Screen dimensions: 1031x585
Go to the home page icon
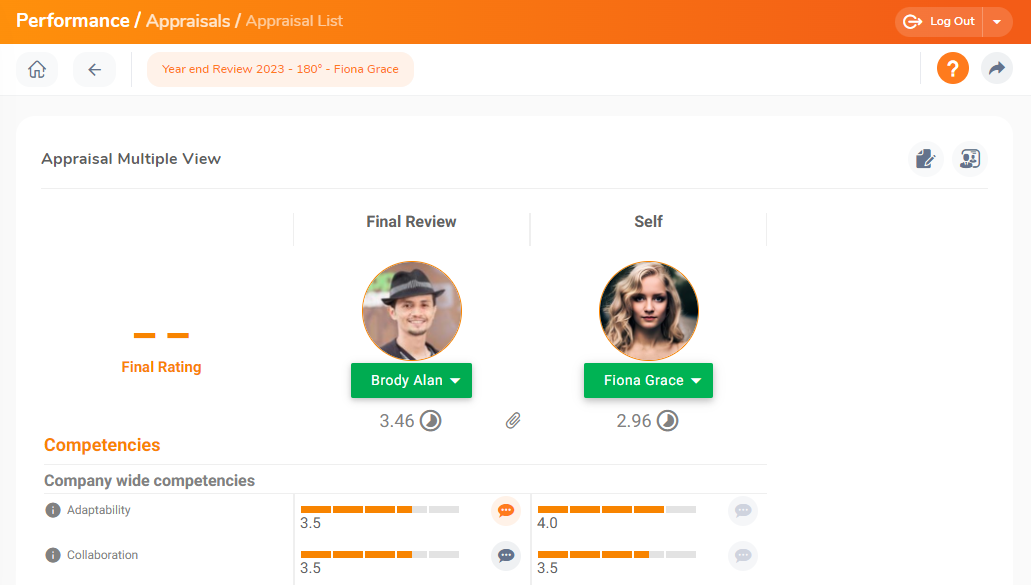37,70
